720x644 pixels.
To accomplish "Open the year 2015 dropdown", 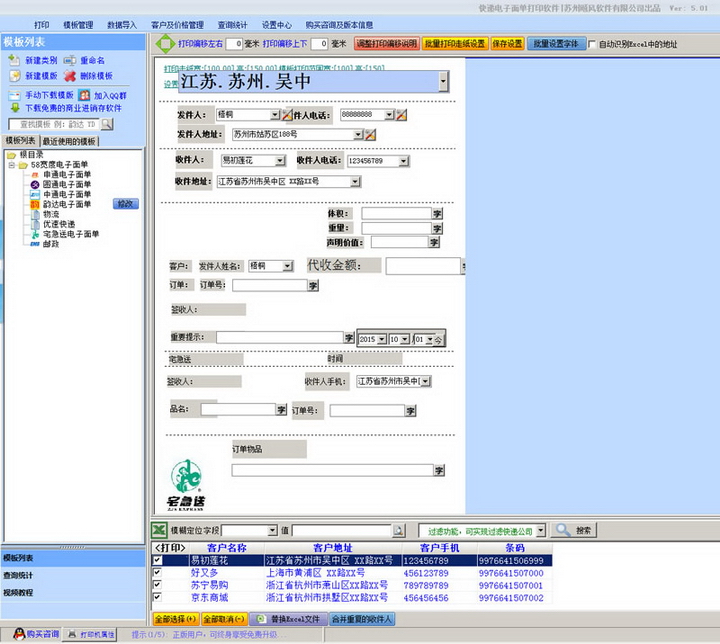I will click(382, 339).
